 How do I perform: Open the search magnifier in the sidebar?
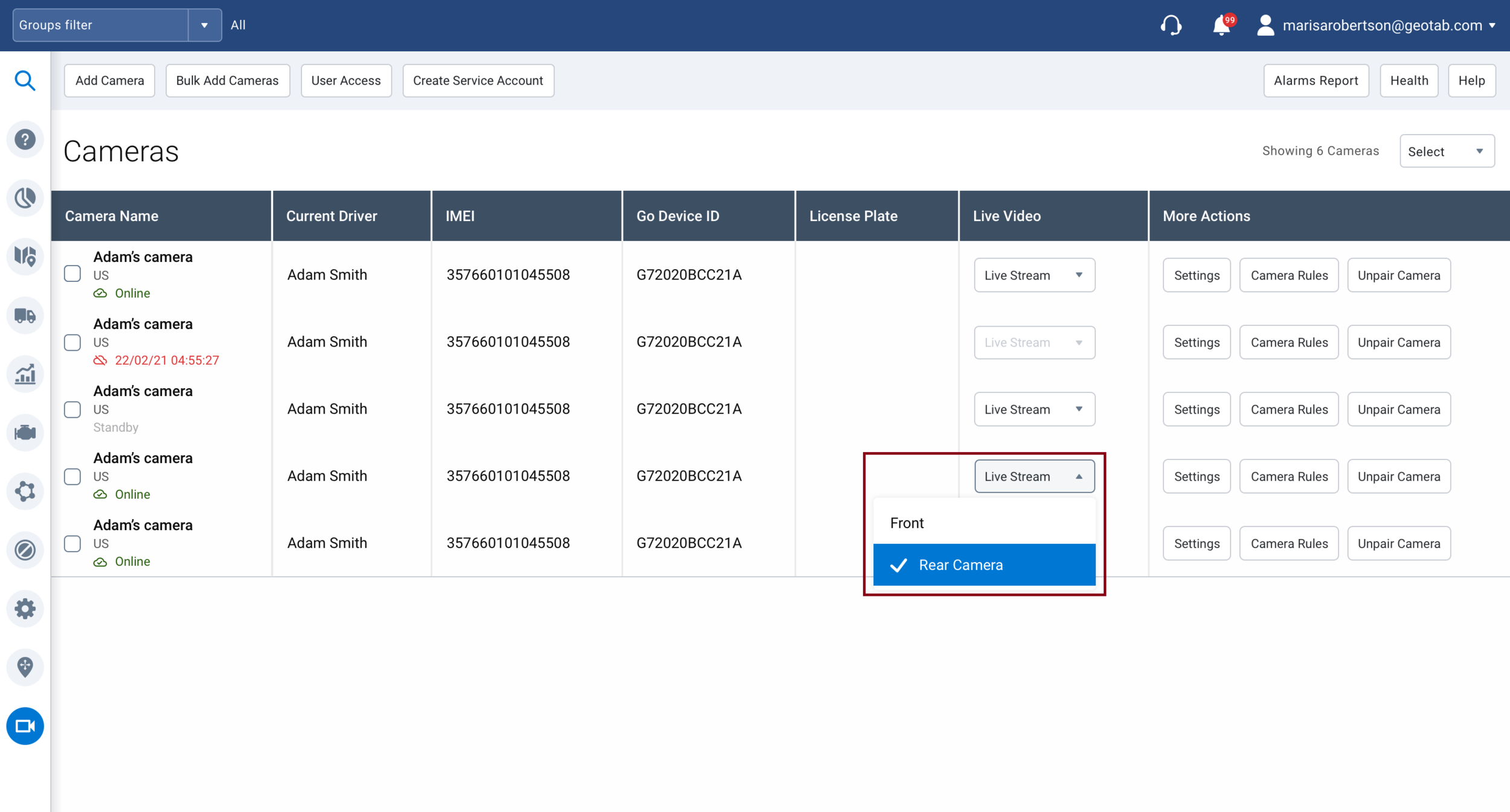tap(25, 80)
